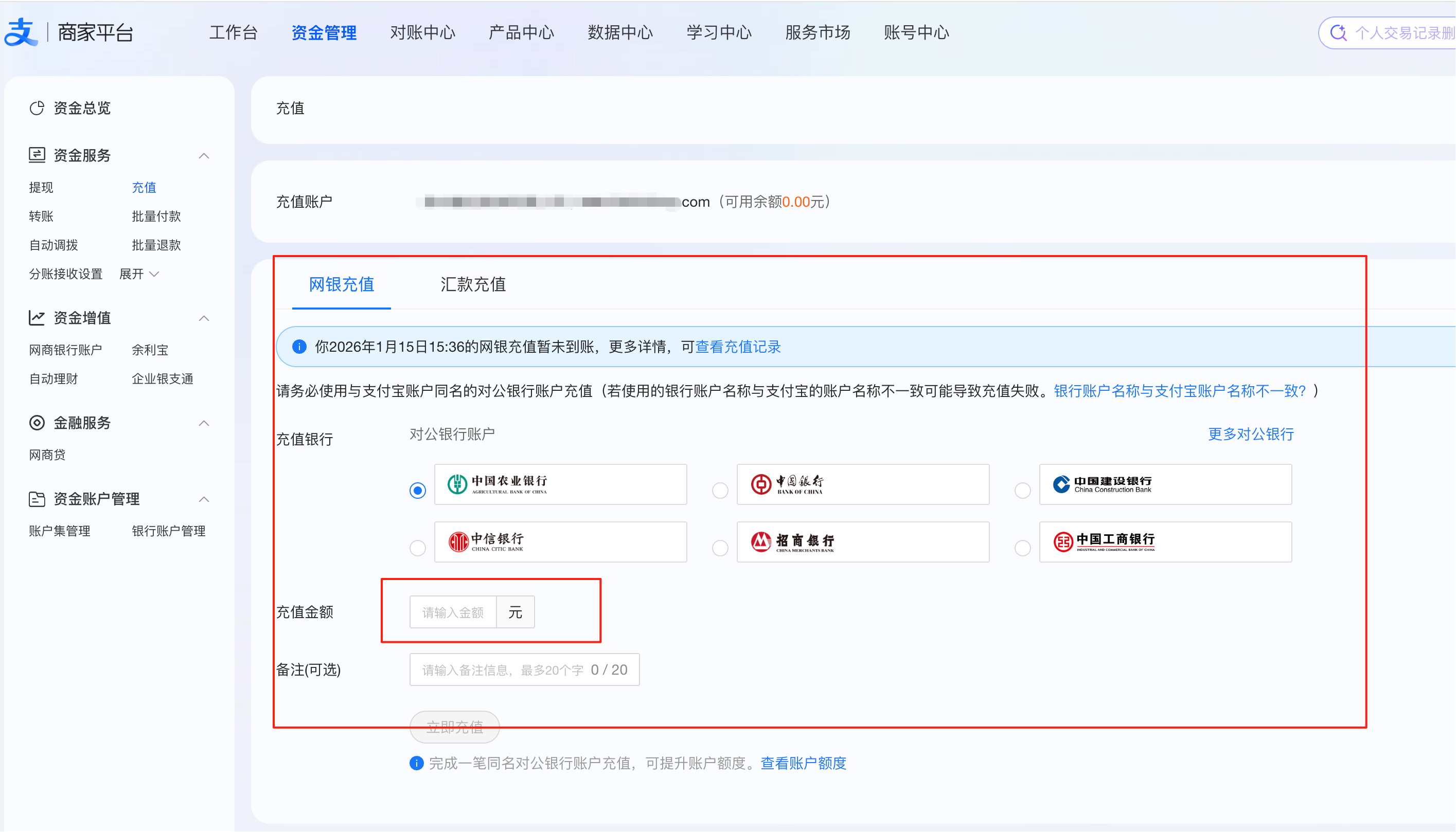Click the 资金账户管理 folder icon
The width and height of the screenshot is (1456, 832).
point(37,499)
